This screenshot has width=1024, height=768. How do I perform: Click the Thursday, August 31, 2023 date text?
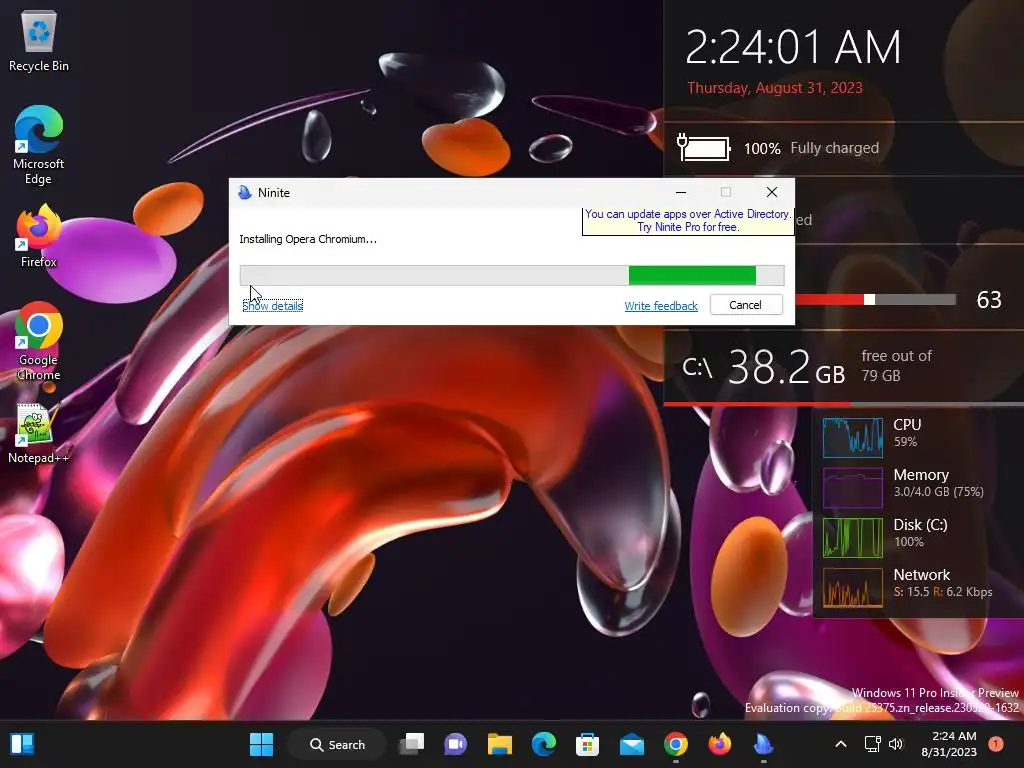pyautogui.click(x=775, y=88)
